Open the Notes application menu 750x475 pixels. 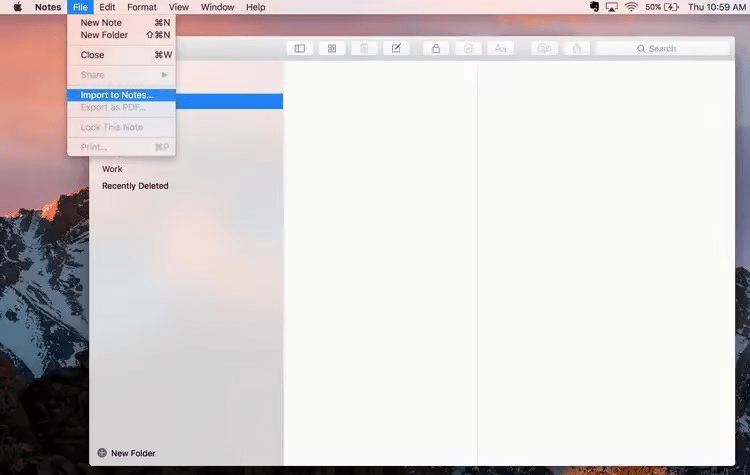48,7
